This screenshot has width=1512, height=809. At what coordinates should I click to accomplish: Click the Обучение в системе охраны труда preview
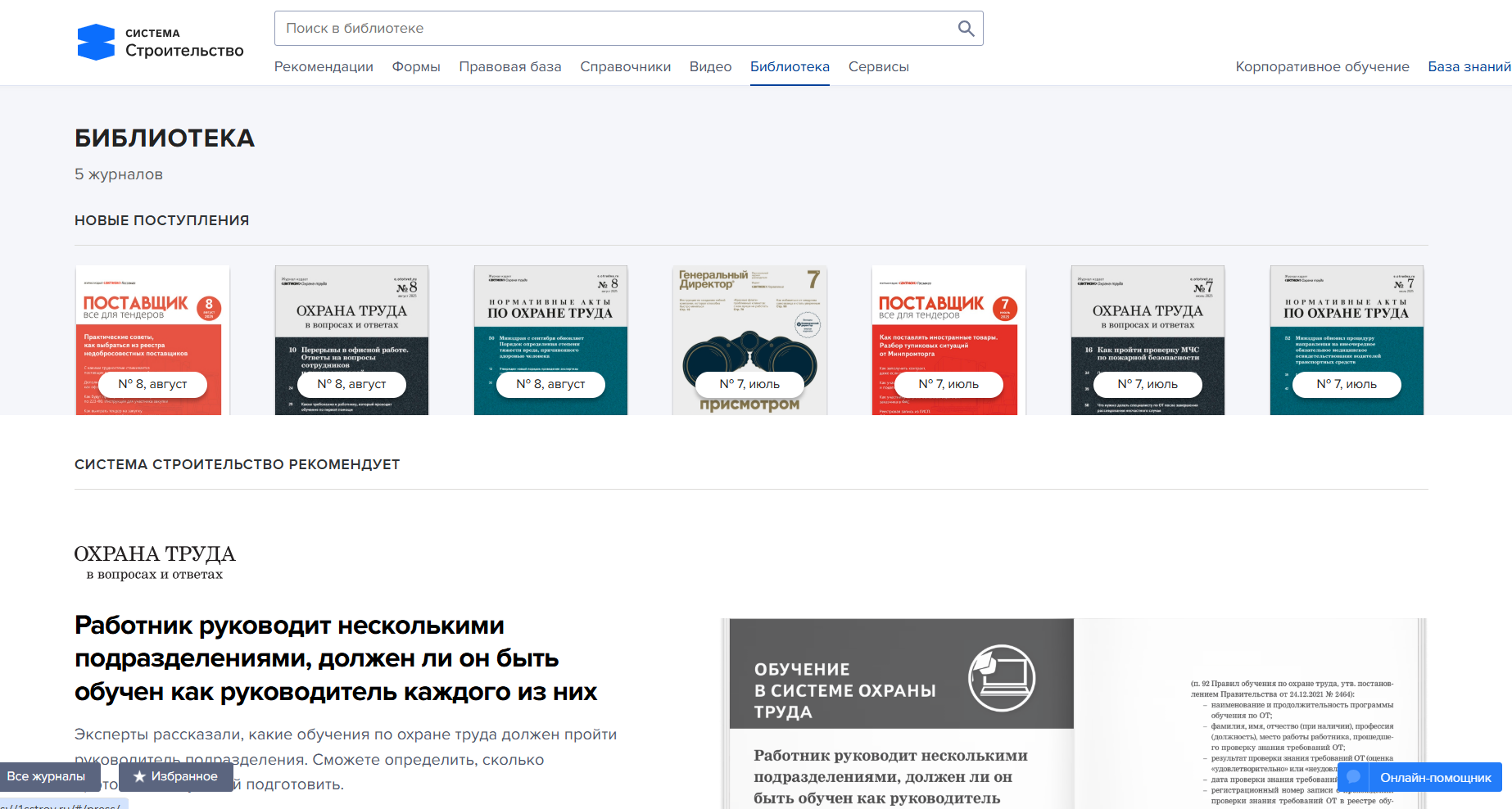tap(901, 712)
